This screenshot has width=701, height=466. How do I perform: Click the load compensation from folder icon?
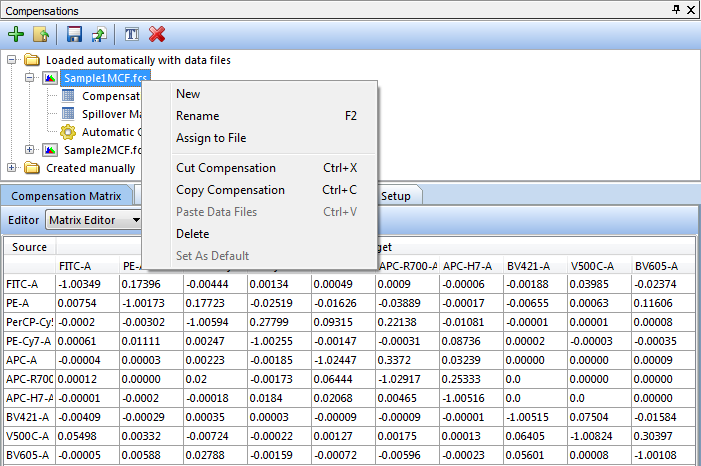tap(41, 34)
